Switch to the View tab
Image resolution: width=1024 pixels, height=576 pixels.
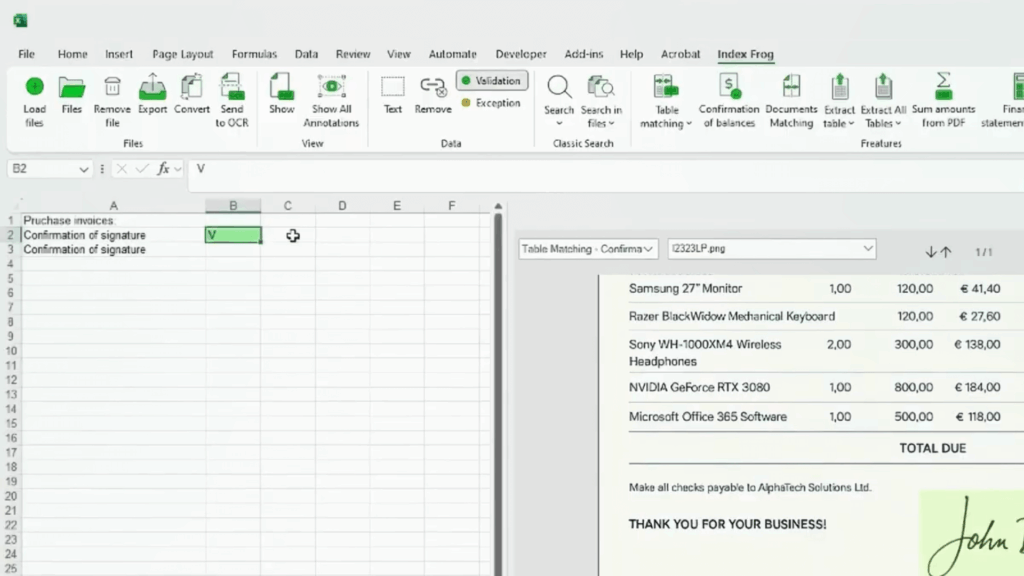398,54
